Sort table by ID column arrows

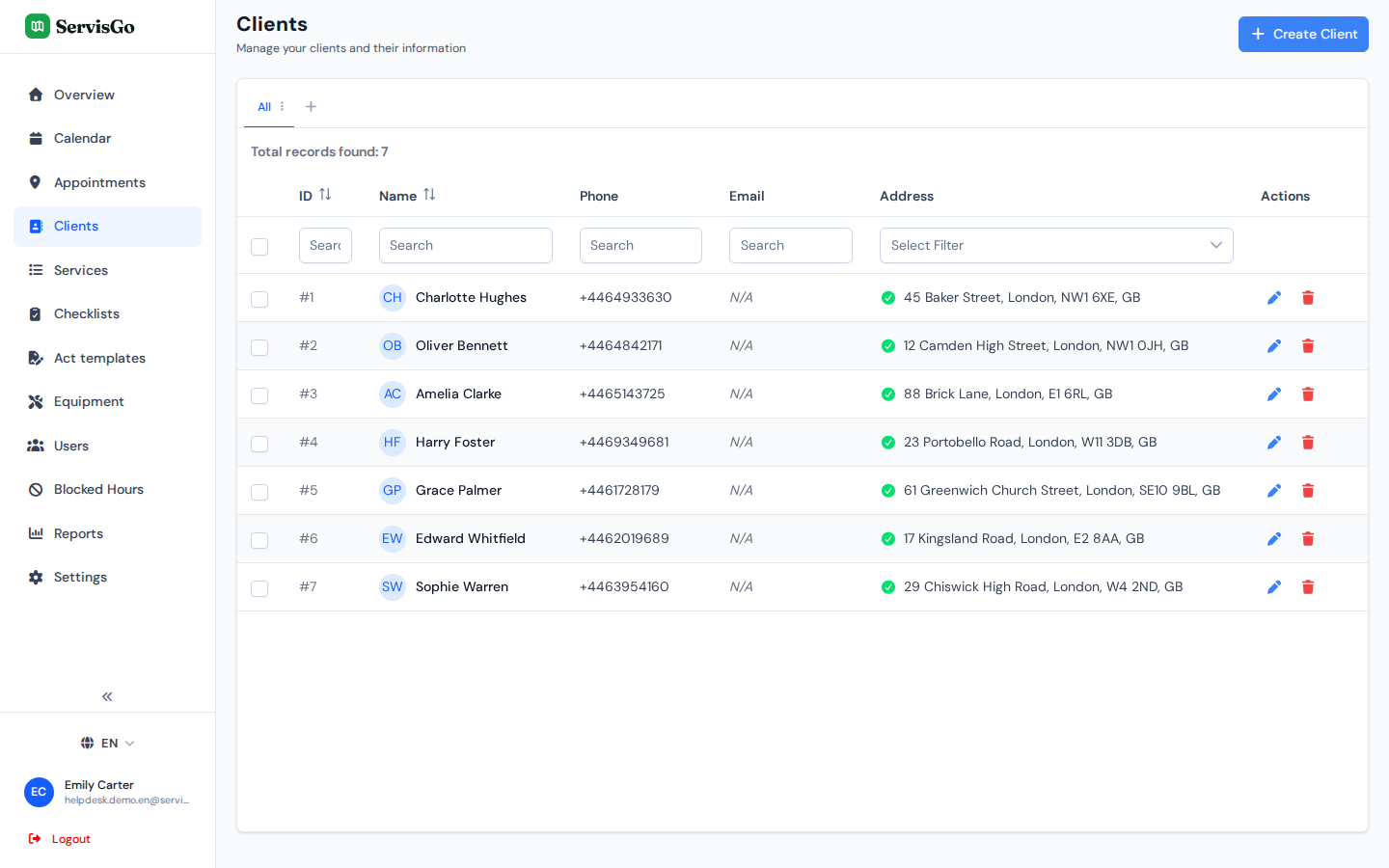point(325,195)
